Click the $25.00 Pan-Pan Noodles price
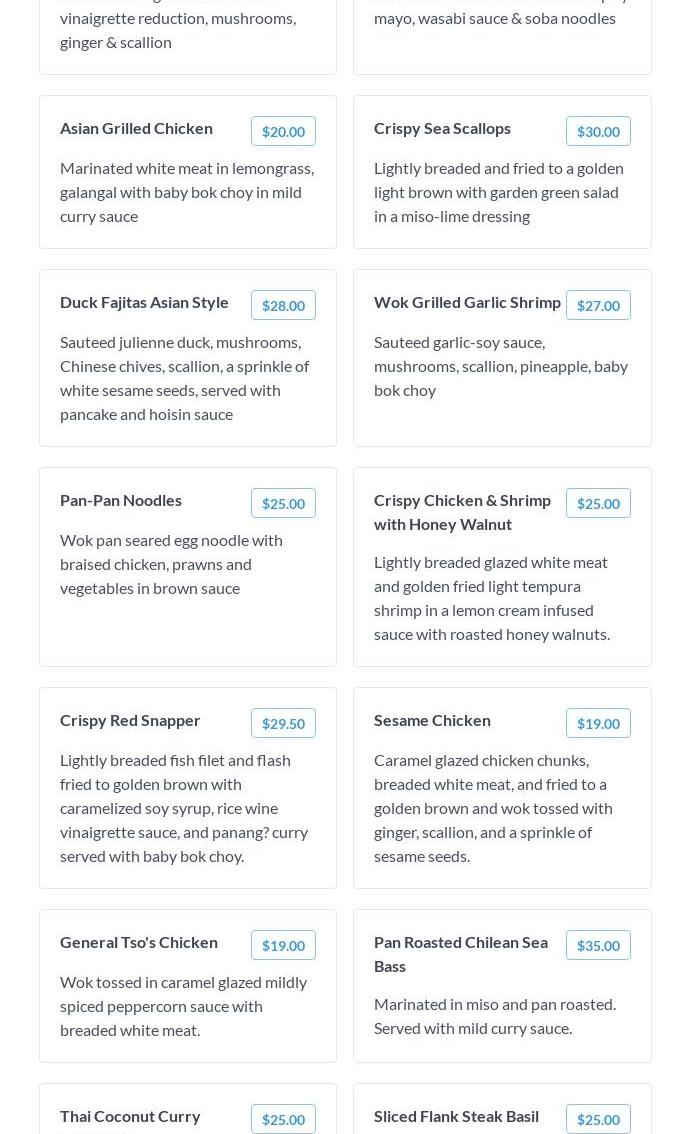The image size is (690, 1134). pos(283,503)
